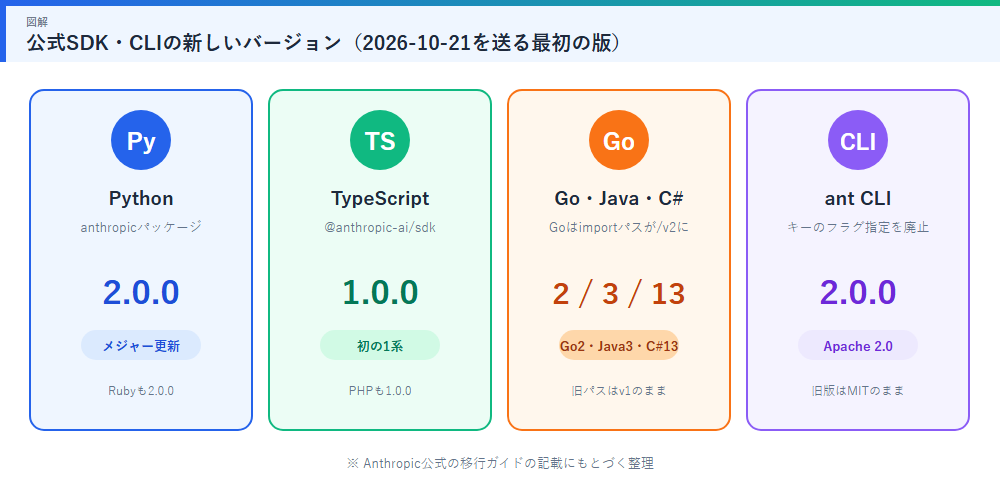Click the Go・Java・C# card heading
The width and height of the screenshot is (1000, 500).
pyautogui.click(x=619, y=198)
